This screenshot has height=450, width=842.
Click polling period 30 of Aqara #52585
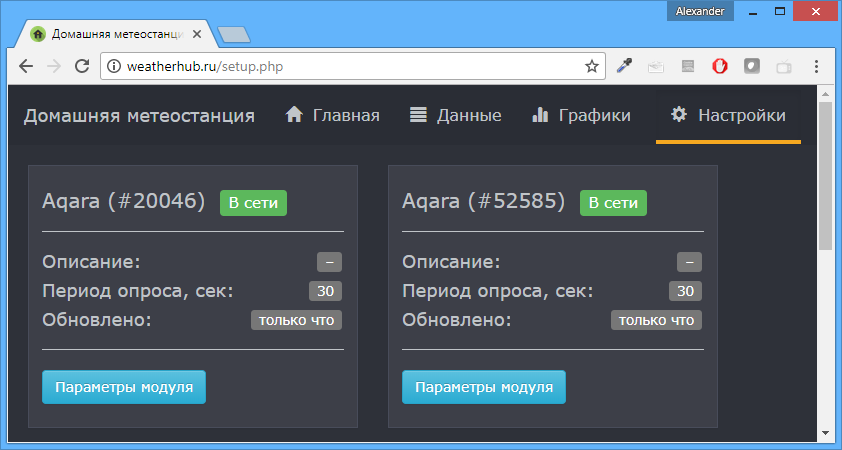click(x=685, y=291)
